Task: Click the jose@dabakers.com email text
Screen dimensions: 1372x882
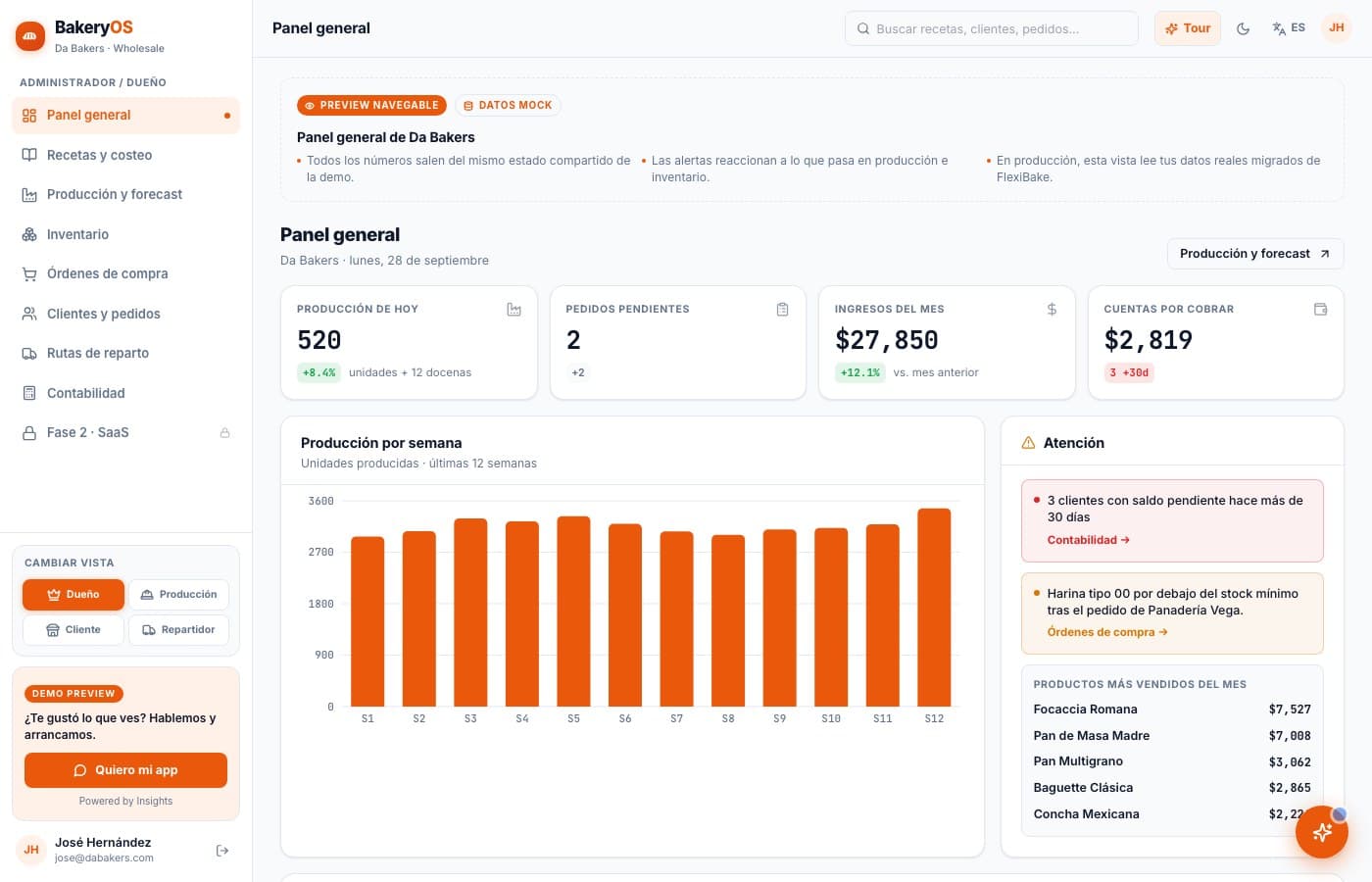Action: [x=104, y=858]
